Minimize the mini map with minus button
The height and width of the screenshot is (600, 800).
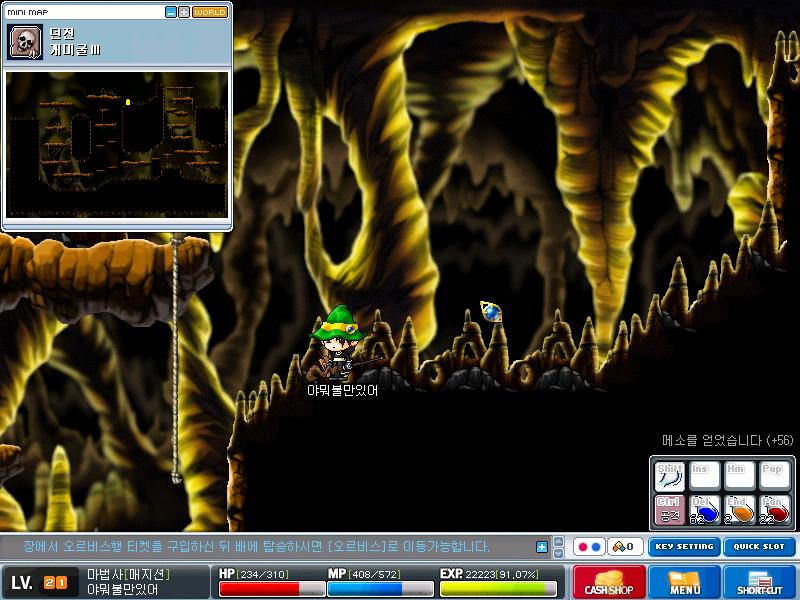171,12
